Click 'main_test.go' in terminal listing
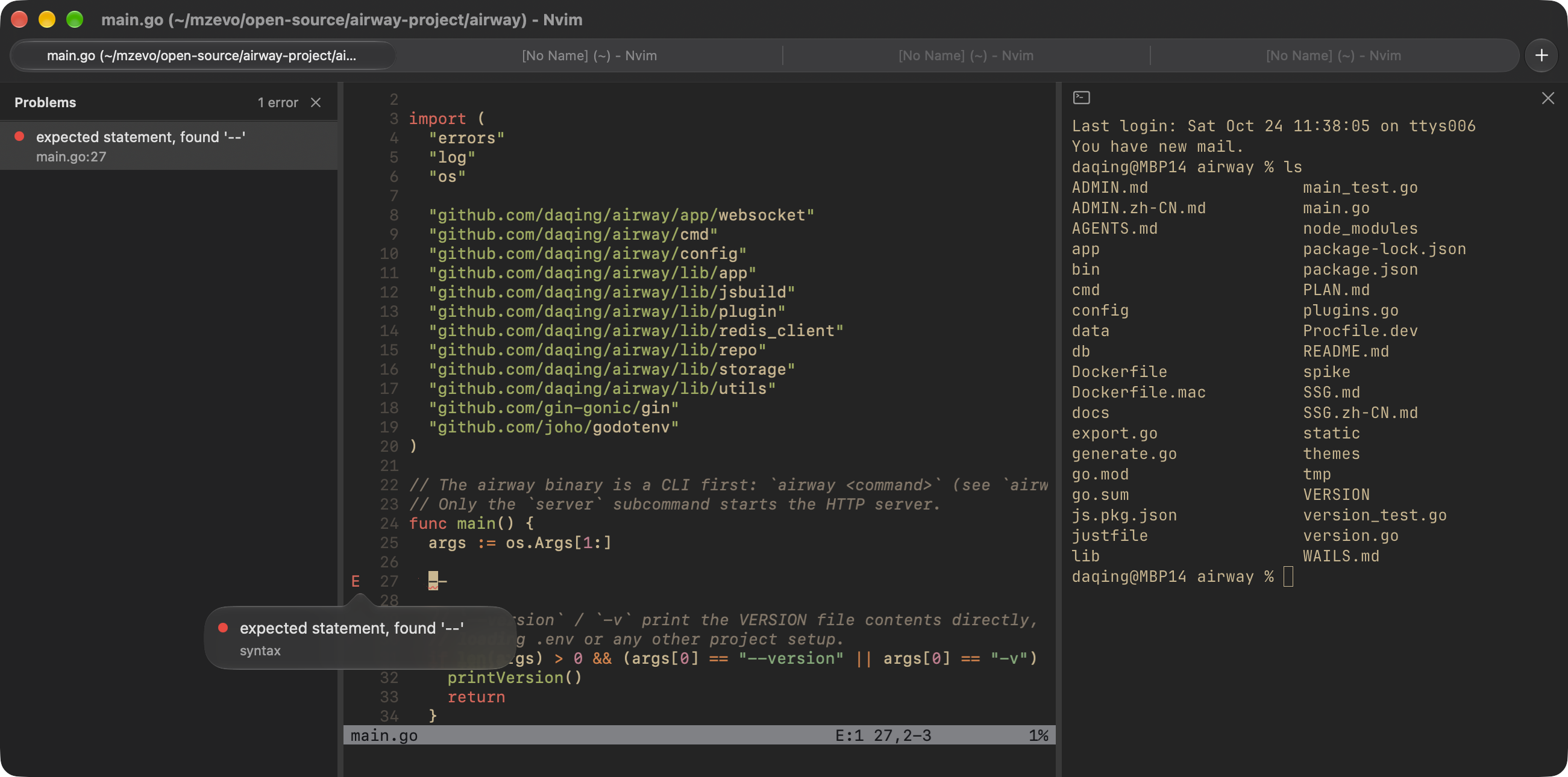Screen dimensions: 1568x777 pyautogui.click(x=1361, y=187)
